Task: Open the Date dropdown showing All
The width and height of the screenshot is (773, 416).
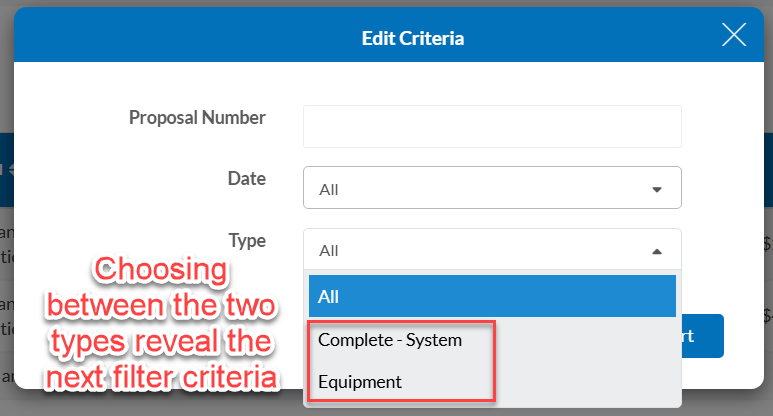Action: (x=492, y=187)
